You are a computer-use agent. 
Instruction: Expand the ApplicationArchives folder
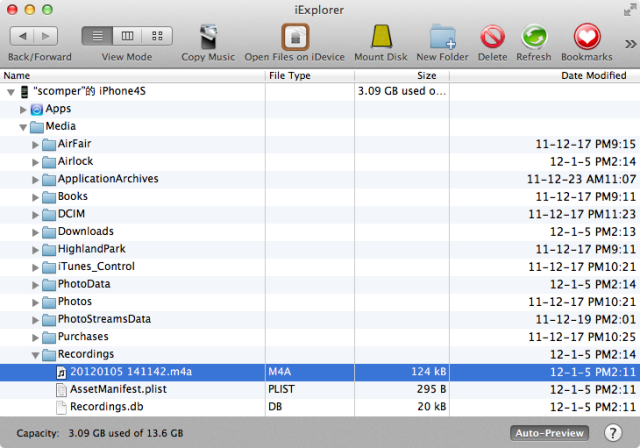(x=36, y=180)
